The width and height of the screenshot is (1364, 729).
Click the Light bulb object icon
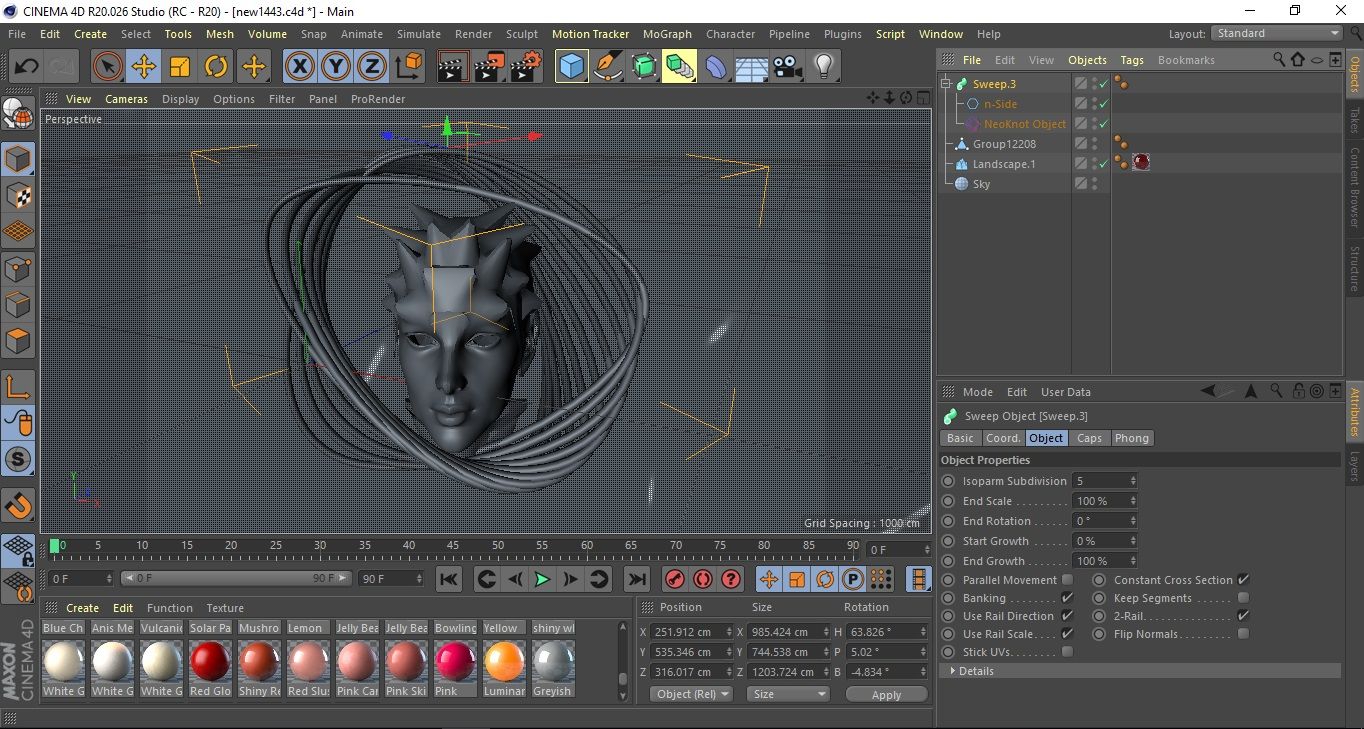pos(823,67)
